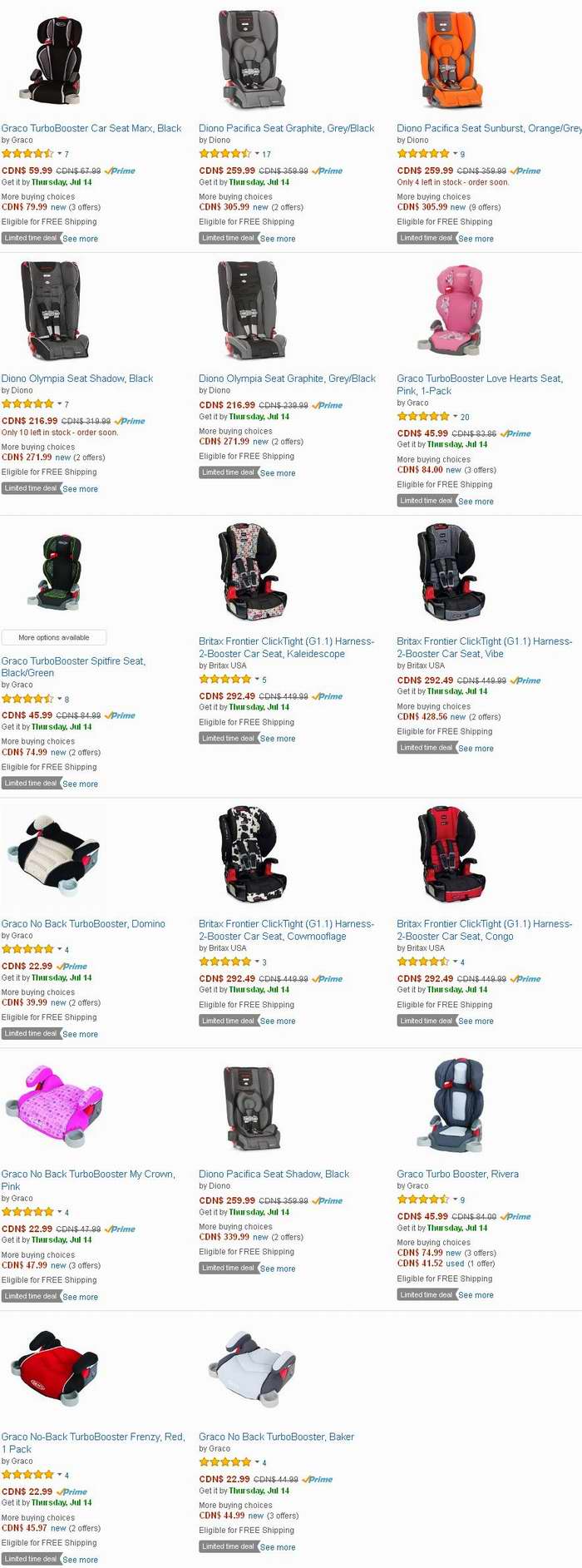Click the orange Diono Pacifica Sunburst seat image
The image size is (582, 1568).
[x=450, y=60]
